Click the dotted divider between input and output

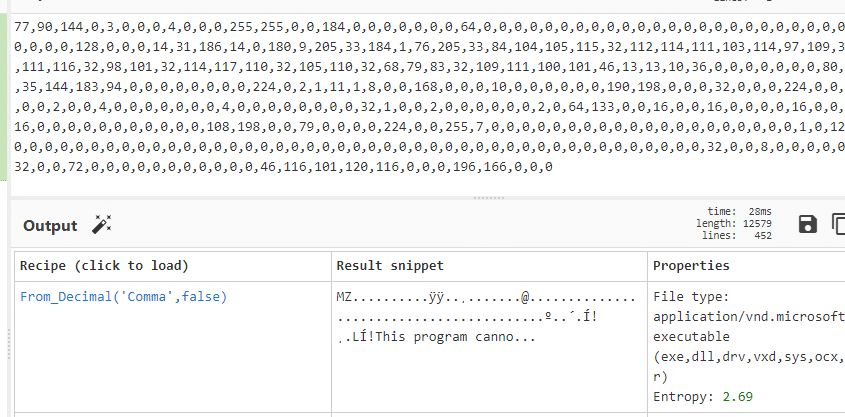[489, 198]
